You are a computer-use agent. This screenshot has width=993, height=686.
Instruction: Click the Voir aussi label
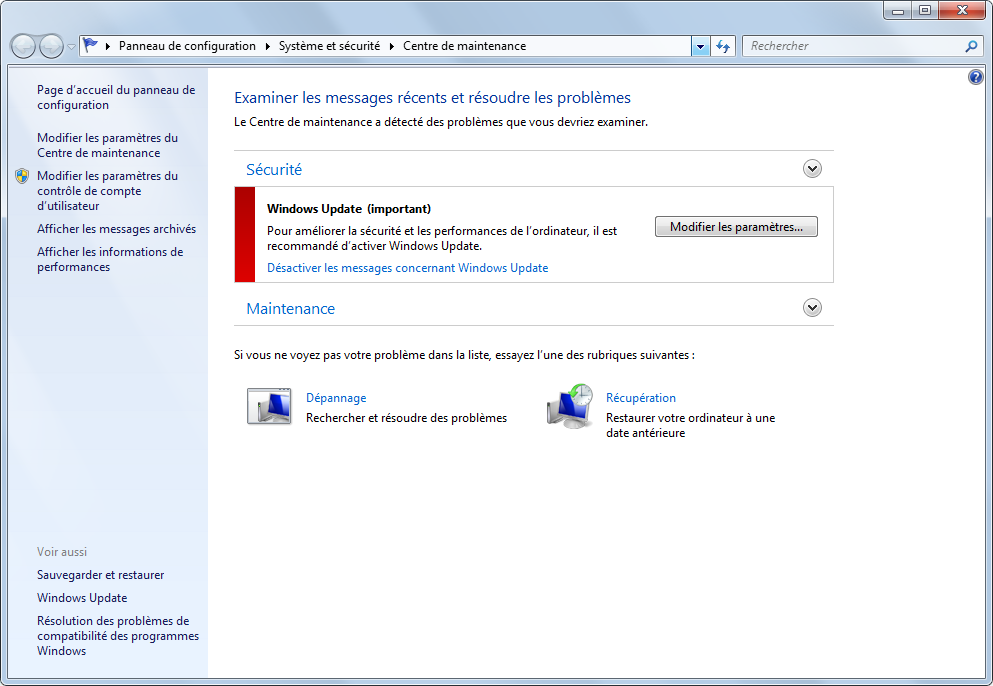click(61, 552)
